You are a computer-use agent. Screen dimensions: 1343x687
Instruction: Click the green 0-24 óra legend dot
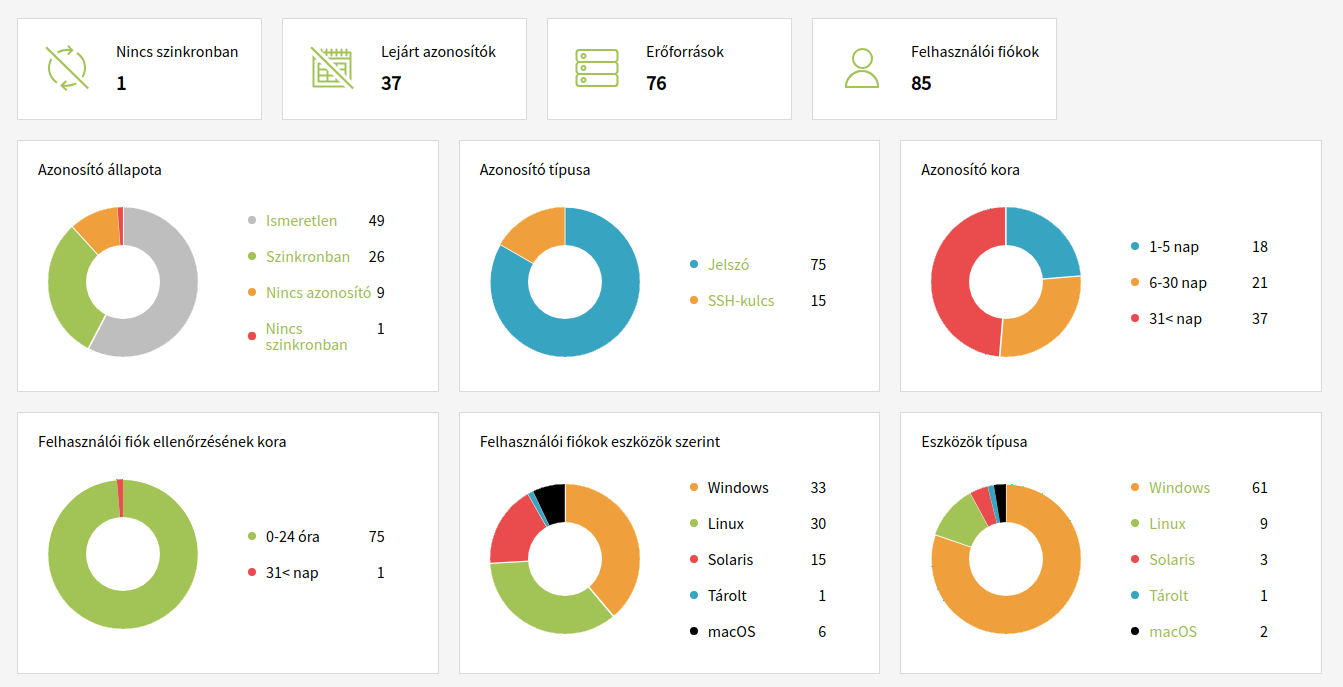coord(252,537)
